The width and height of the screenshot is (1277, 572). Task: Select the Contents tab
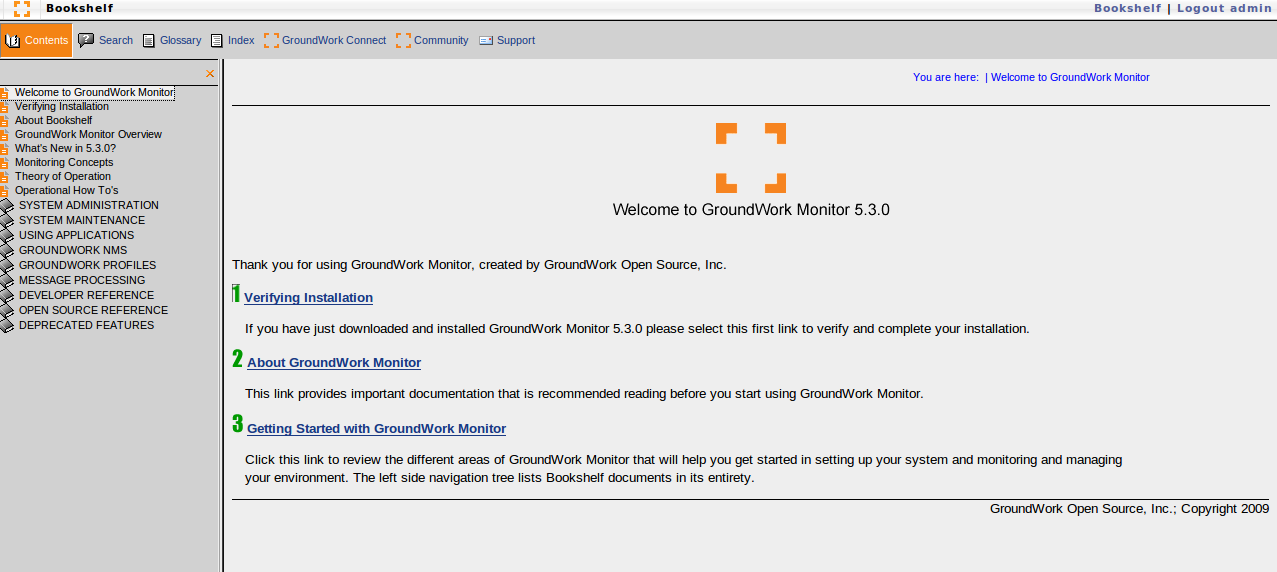tap(37, 41)
